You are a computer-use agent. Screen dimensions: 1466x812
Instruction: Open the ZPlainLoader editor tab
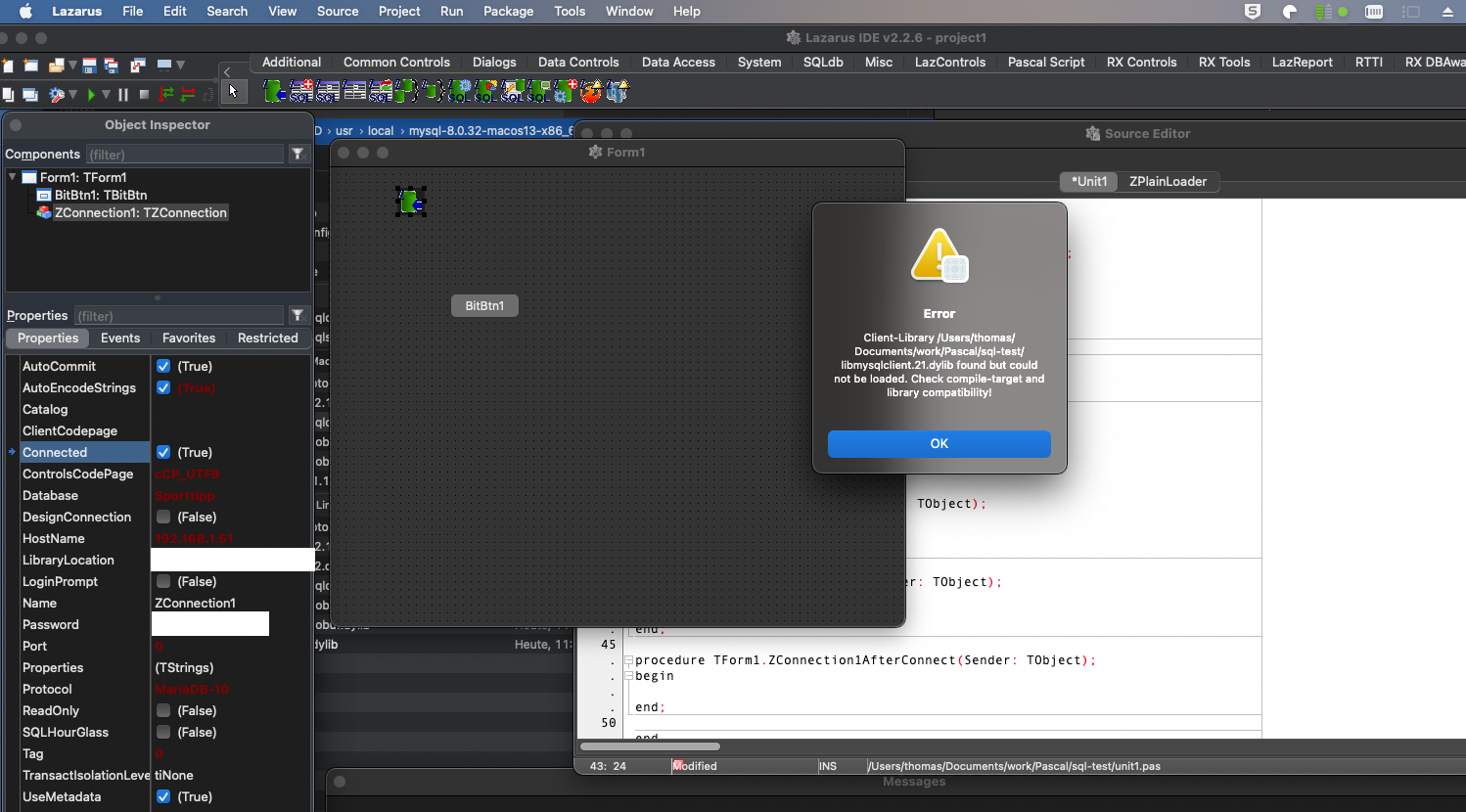[1168, 181]
